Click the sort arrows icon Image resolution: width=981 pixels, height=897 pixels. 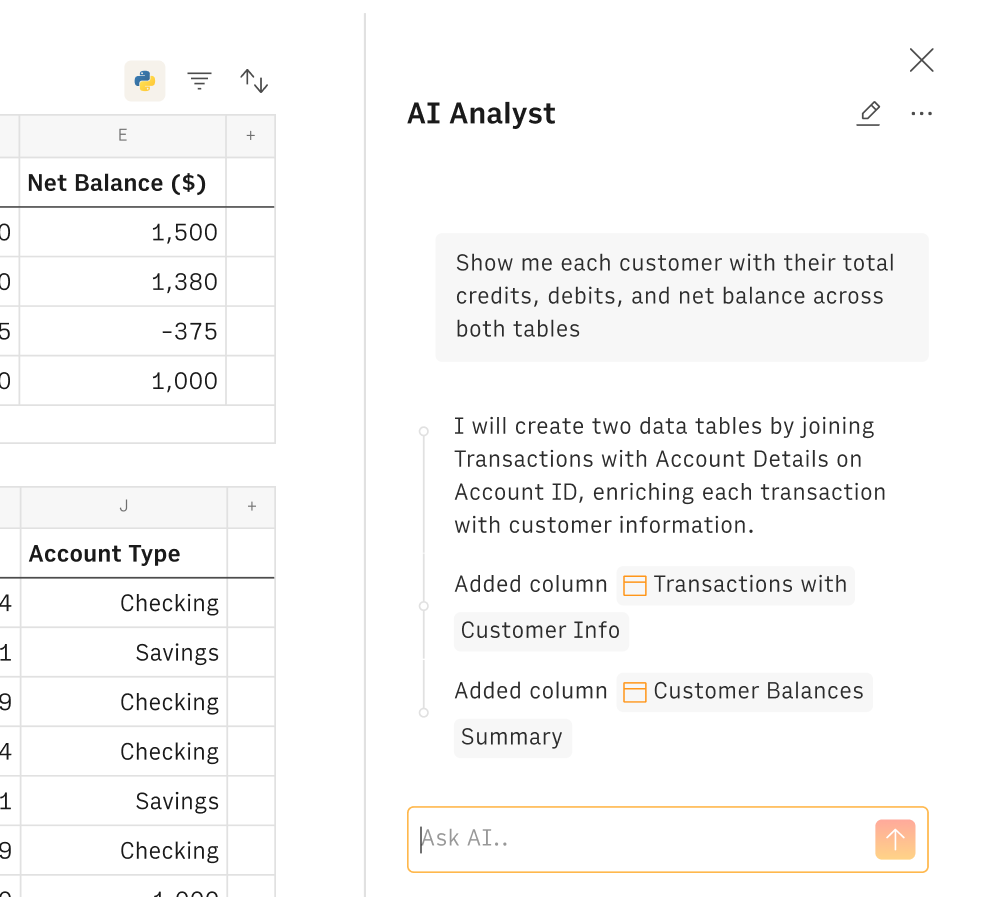click(x=254, y=81)
